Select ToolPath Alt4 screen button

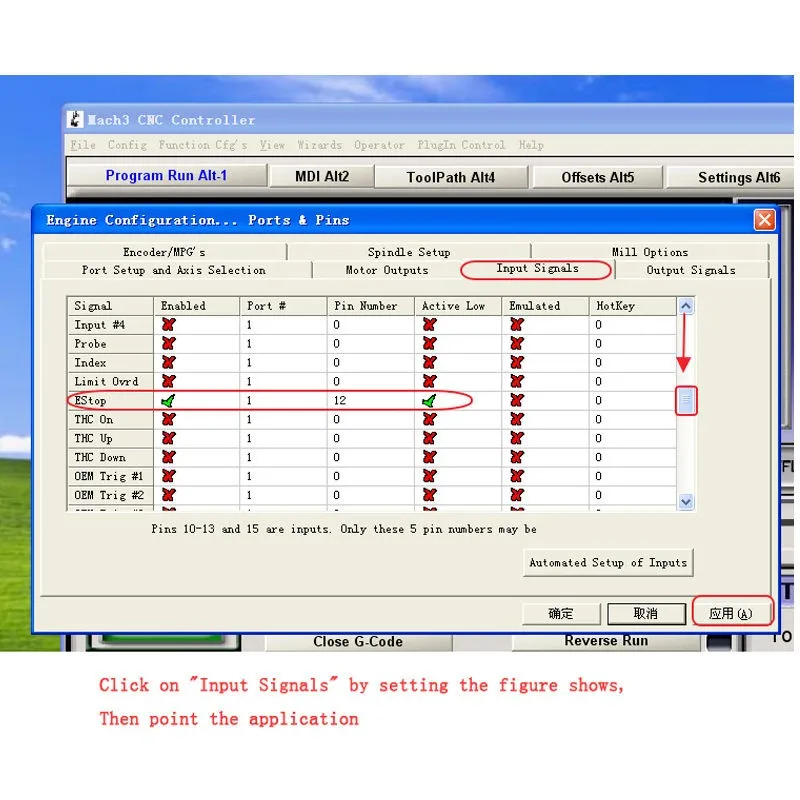pos(451,178)
